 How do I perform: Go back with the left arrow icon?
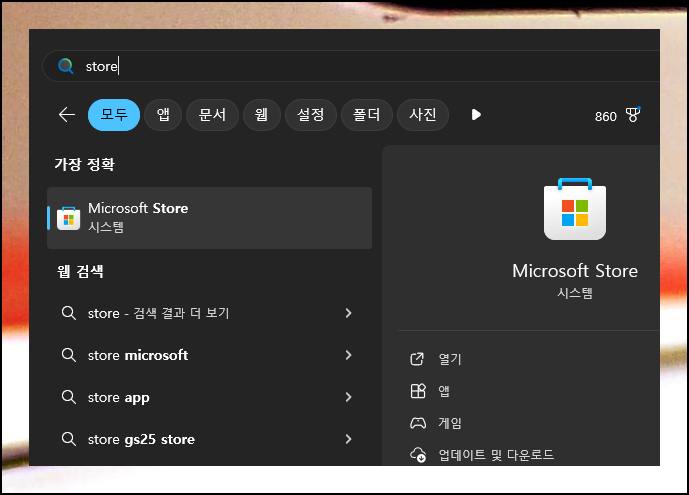[x=67, y=115]
